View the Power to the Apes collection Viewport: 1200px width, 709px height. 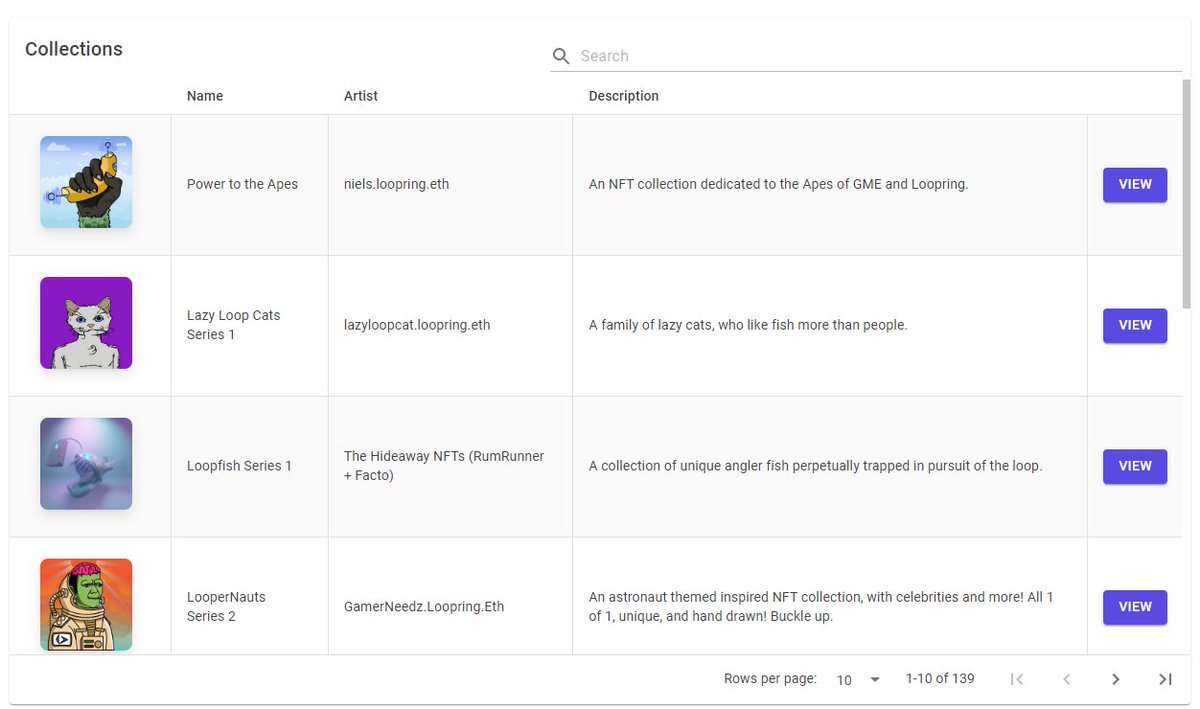tap(1135, 184)
